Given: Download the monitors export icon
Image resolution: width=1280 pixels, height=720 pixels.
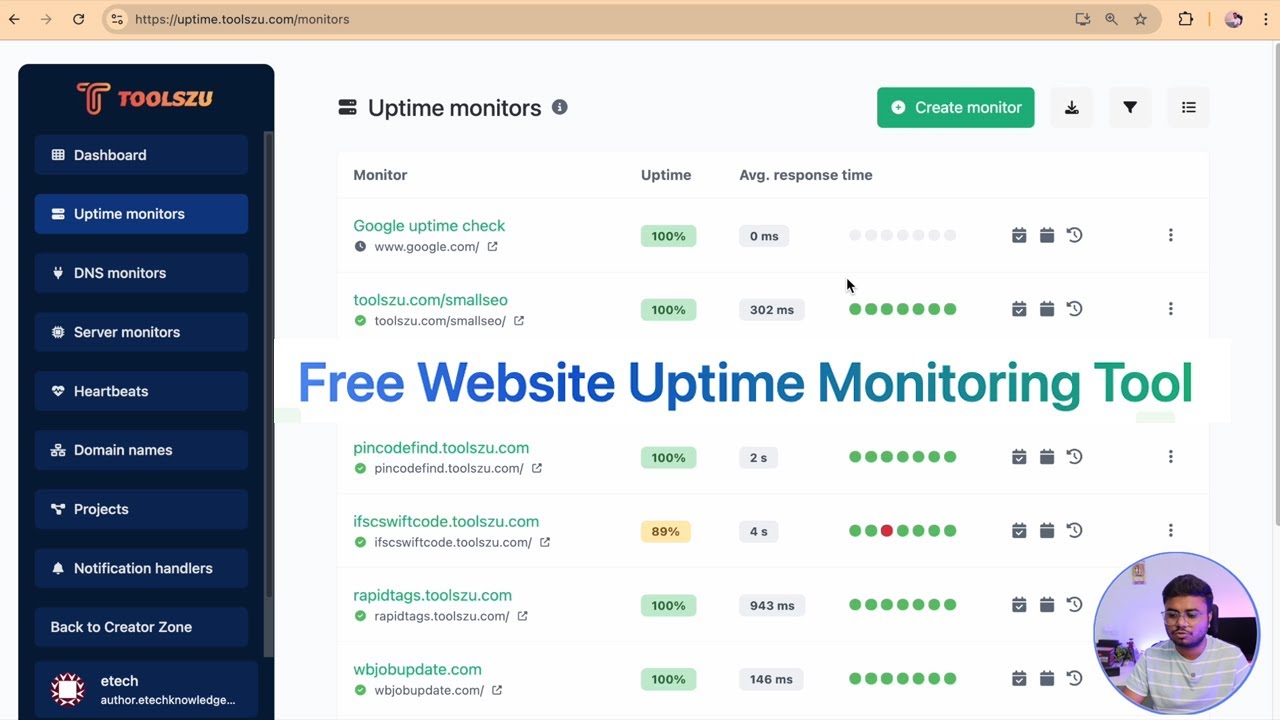Looking at the screenshot, I should click(x=1071, y=107).
